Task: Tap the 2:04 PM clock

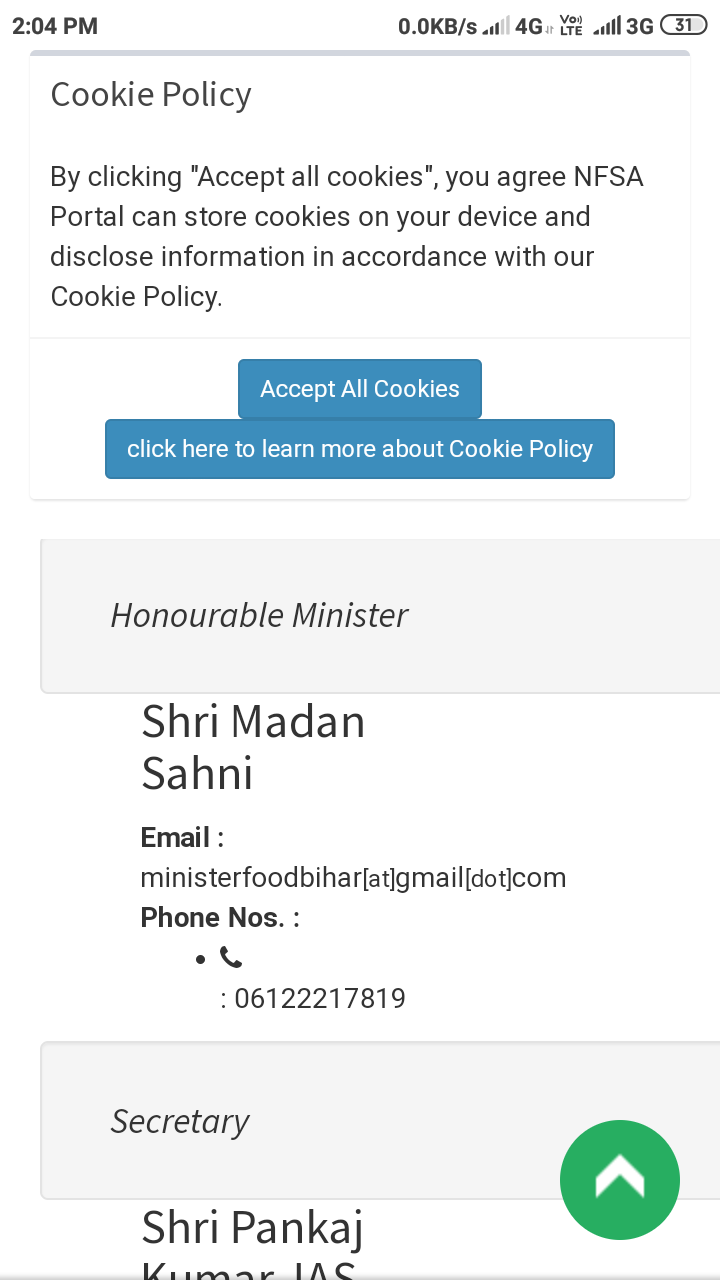Action: point(55,26)
